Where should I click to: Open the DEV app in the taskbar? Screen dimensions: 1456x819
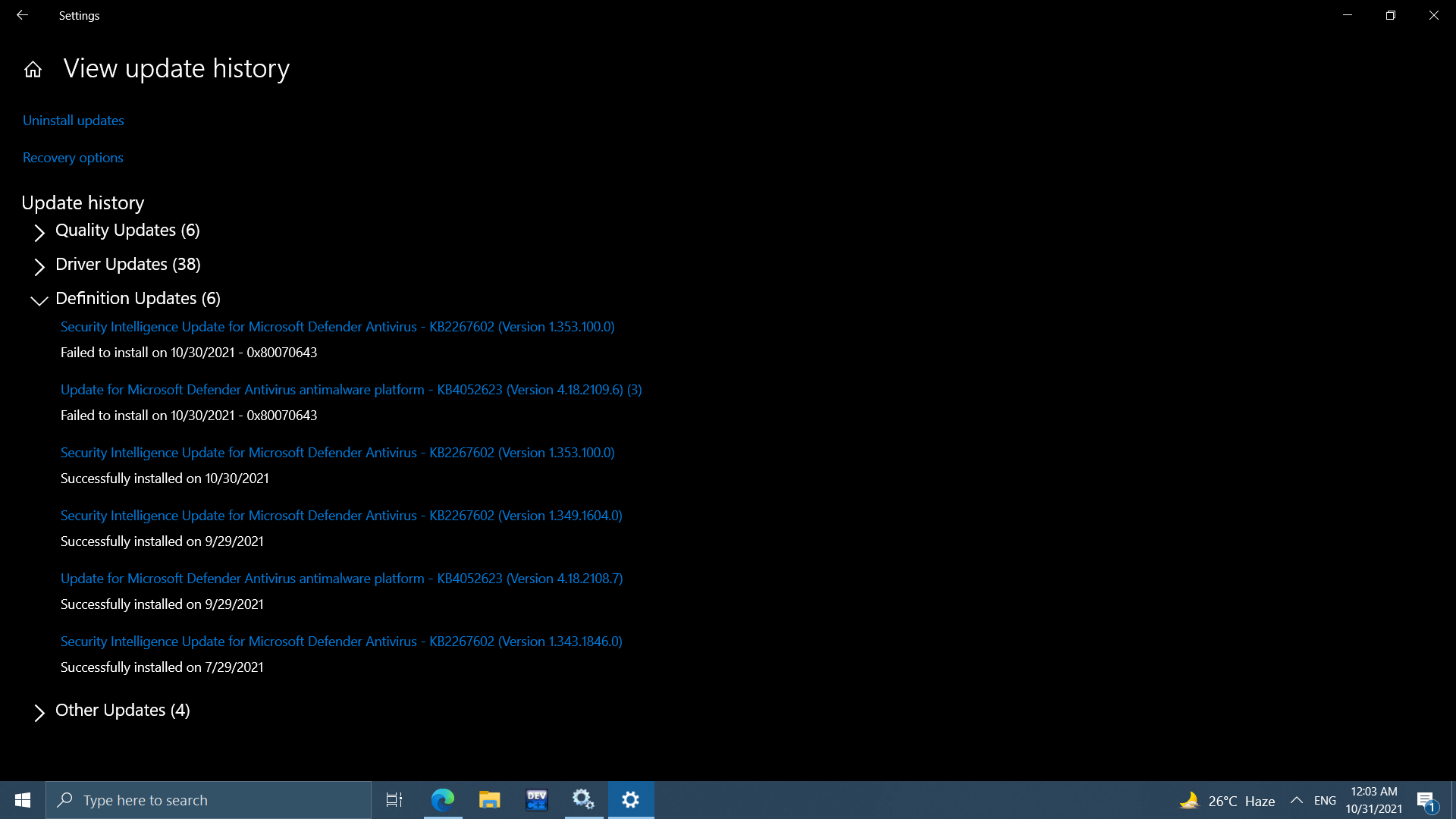click(x=537, y=800)
